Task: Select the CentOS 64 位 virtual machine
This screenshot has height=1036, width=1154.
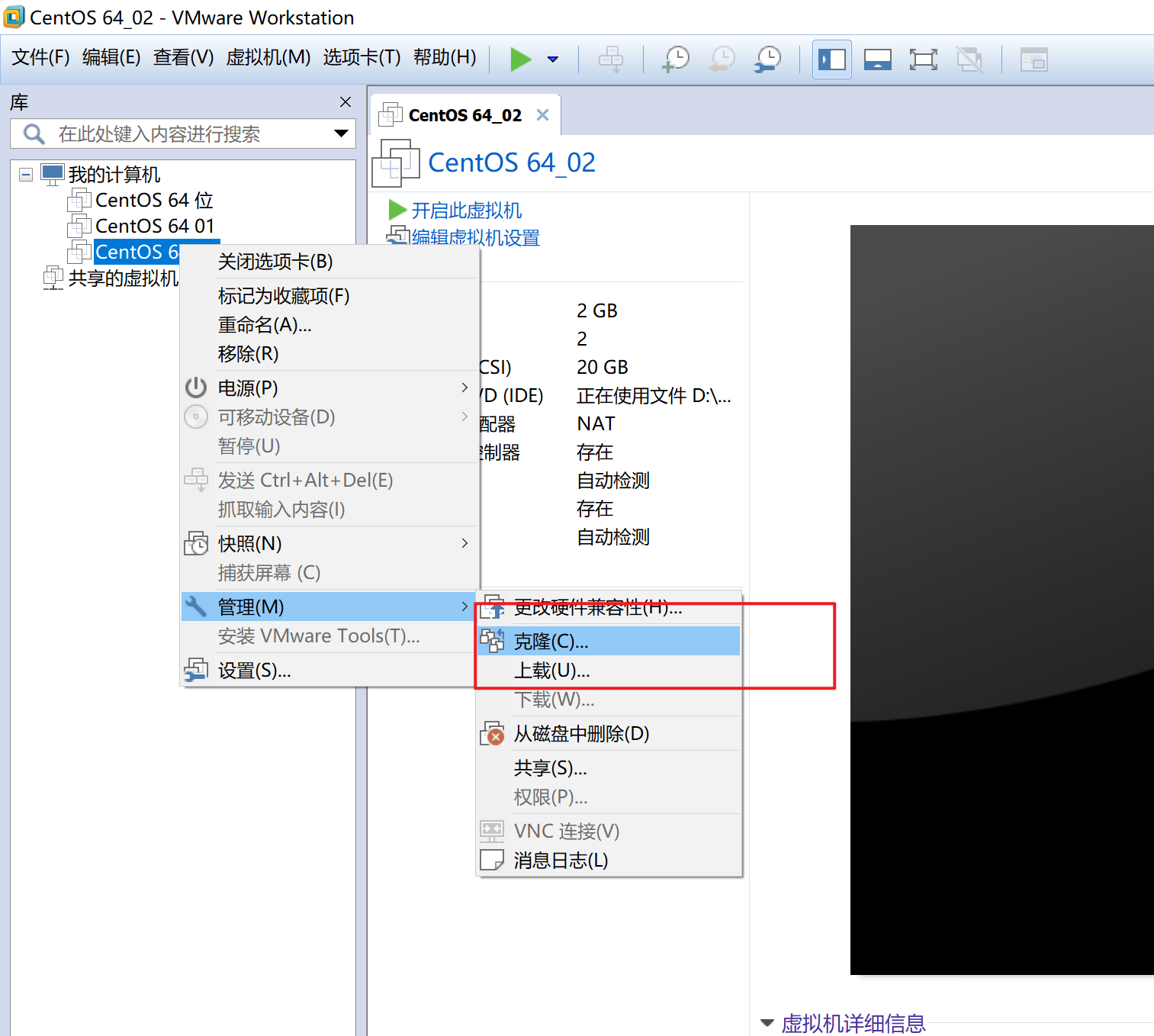Action: point(154,201)
